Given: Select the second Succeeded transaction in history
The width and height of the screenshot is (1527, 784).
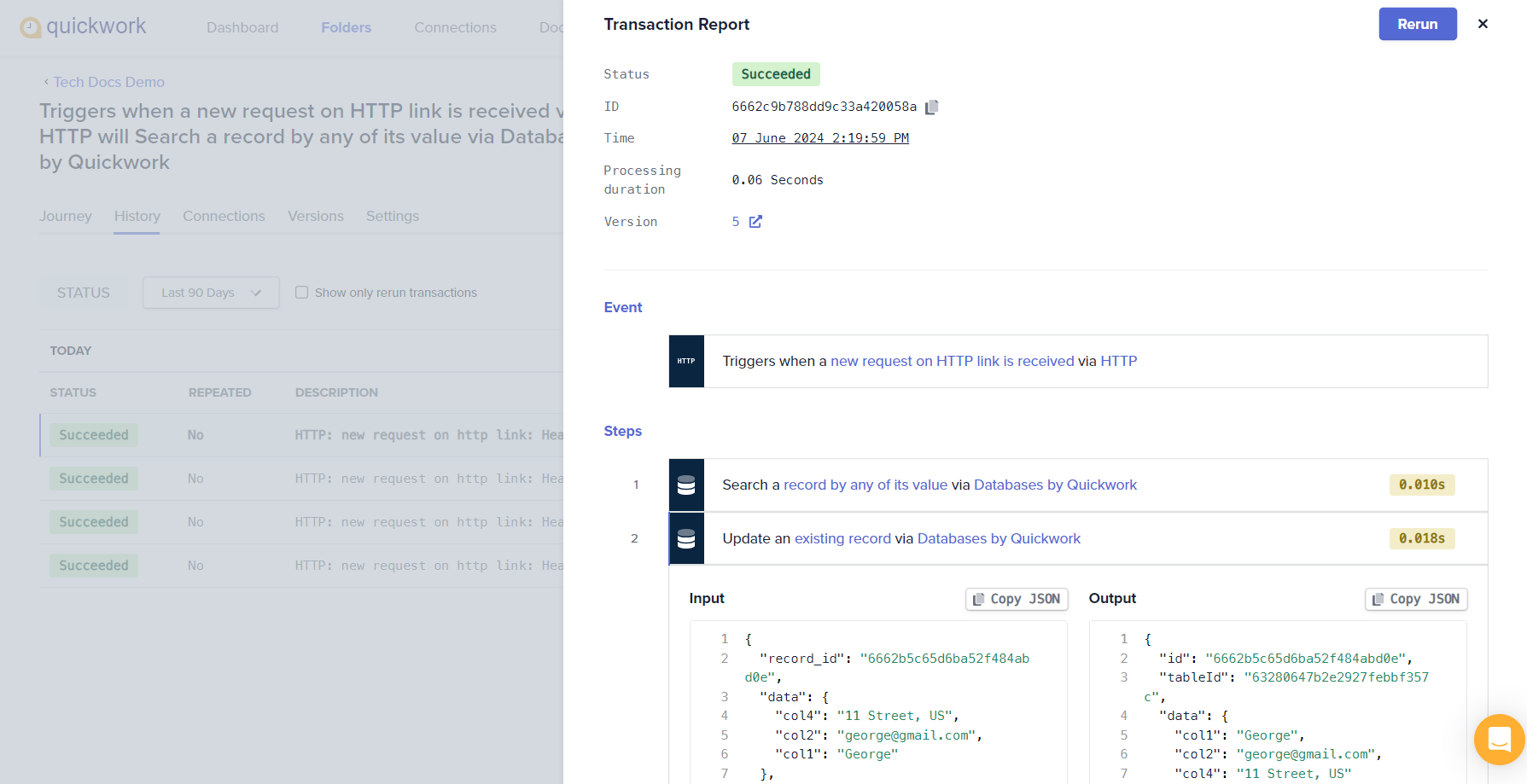Looking at the screenshot, I should (x=94, y=479).
